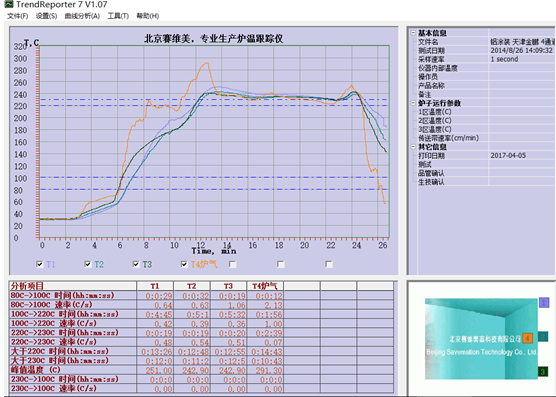The image size is (556, 397).
Task: Click the 操作员 value field
Action: [522, 77]
